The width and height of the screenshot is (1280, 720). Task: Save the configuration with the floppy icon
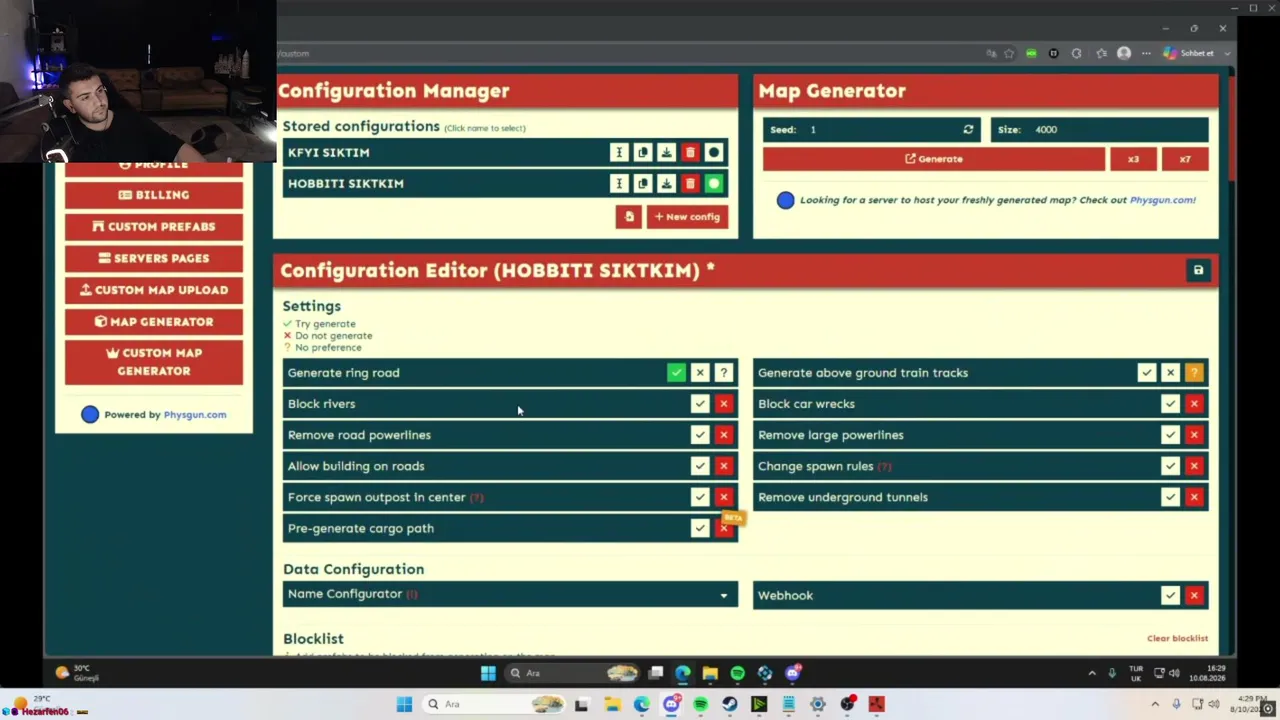(x=1198, y=270)
